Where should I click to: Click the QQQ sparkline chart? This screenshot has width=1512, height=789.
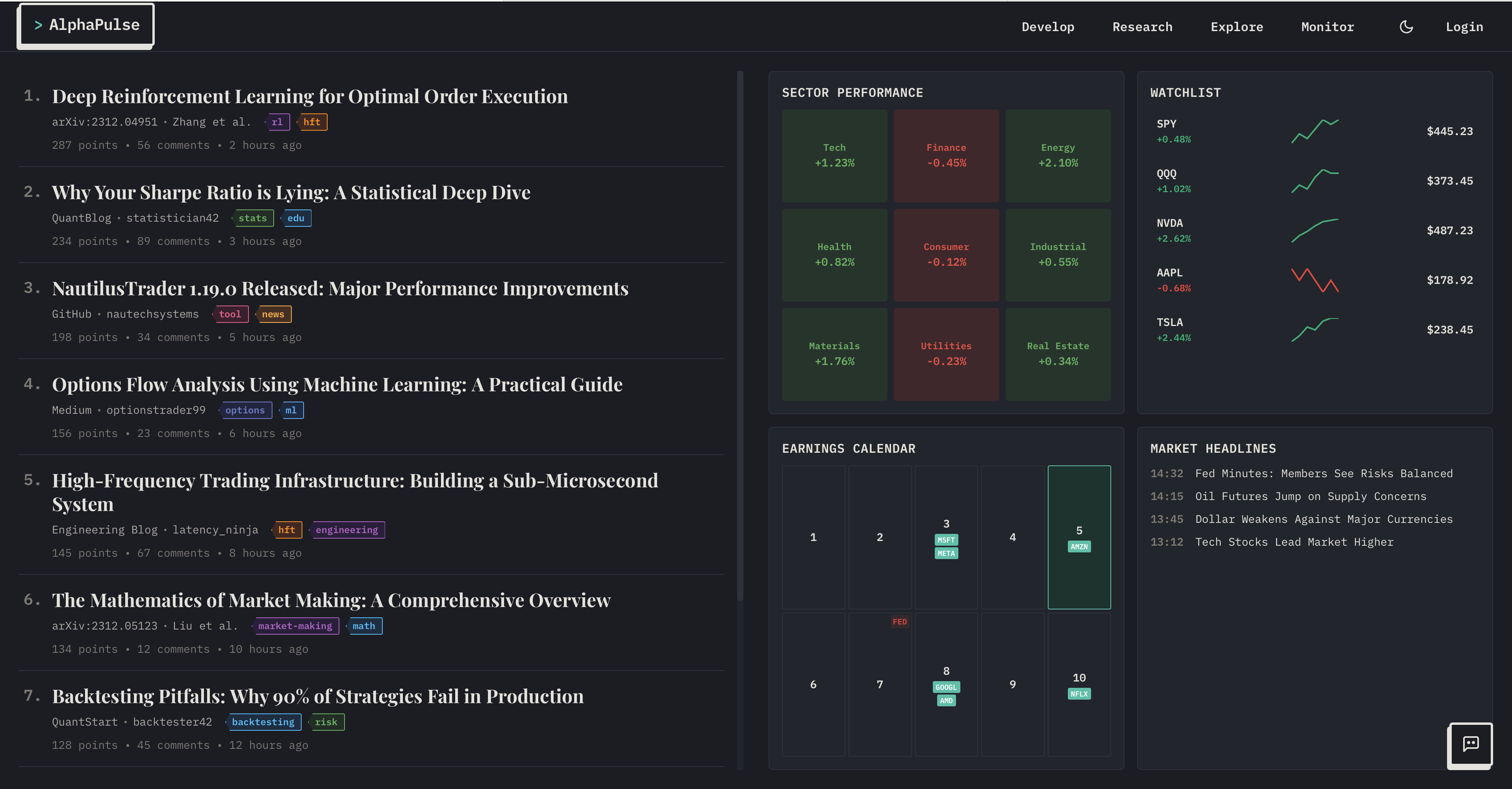[1315, 181]
